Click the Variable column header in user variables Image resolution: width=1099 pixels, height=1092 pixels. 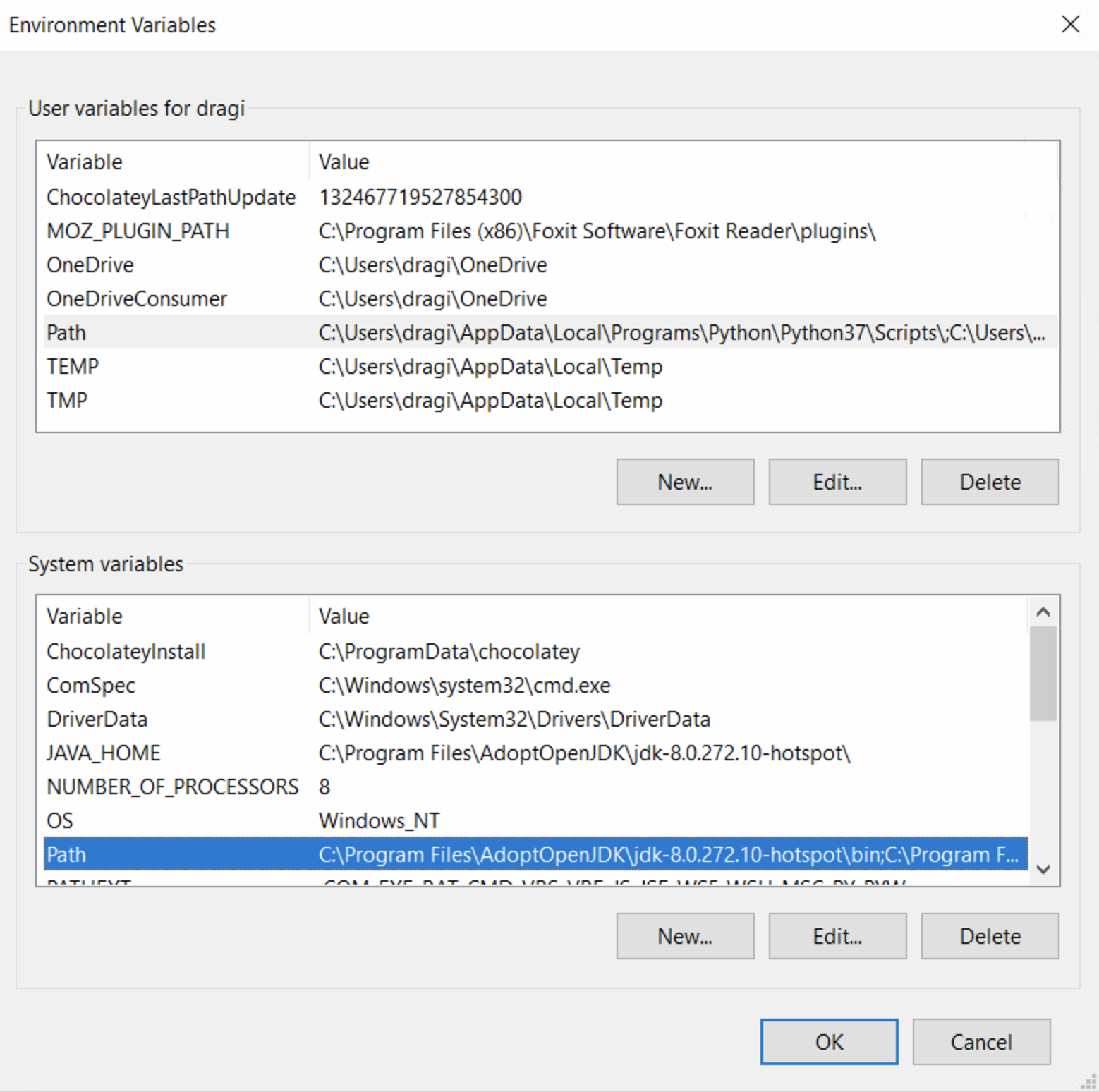[x=84, y=162]
